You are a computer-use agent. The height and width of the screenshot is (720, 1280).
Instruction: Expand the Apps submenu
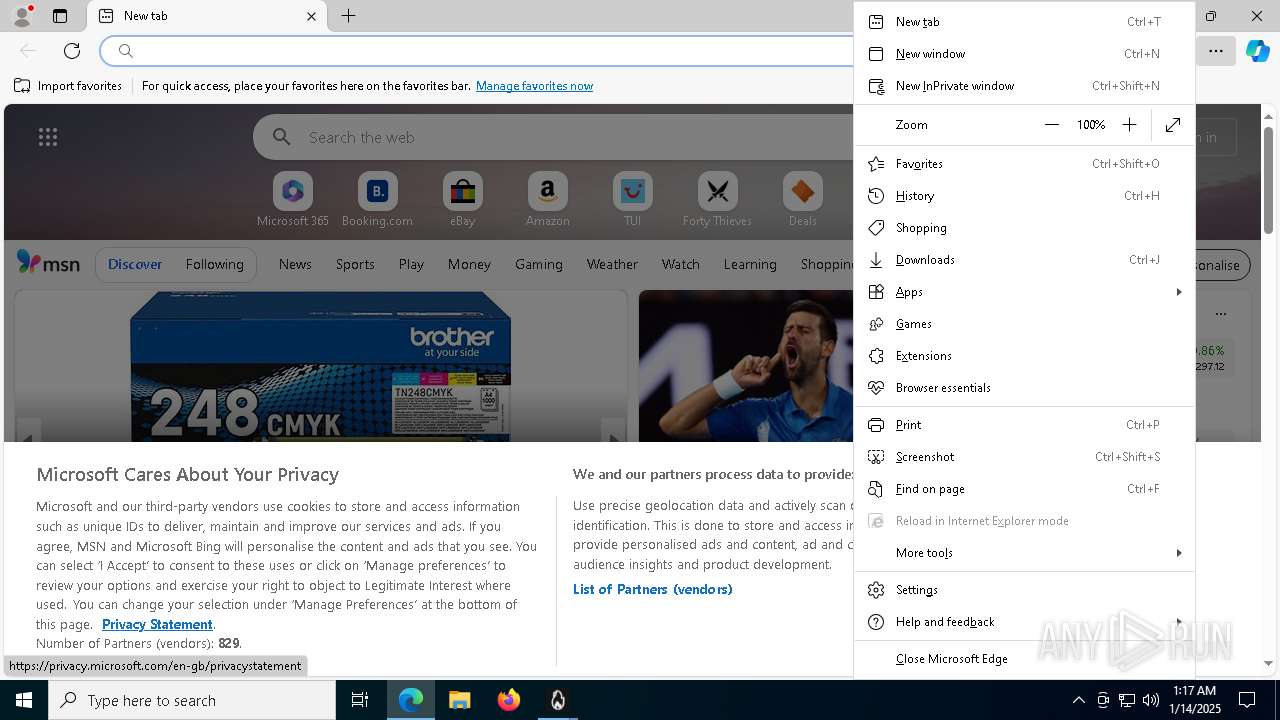click(1025, 292)
